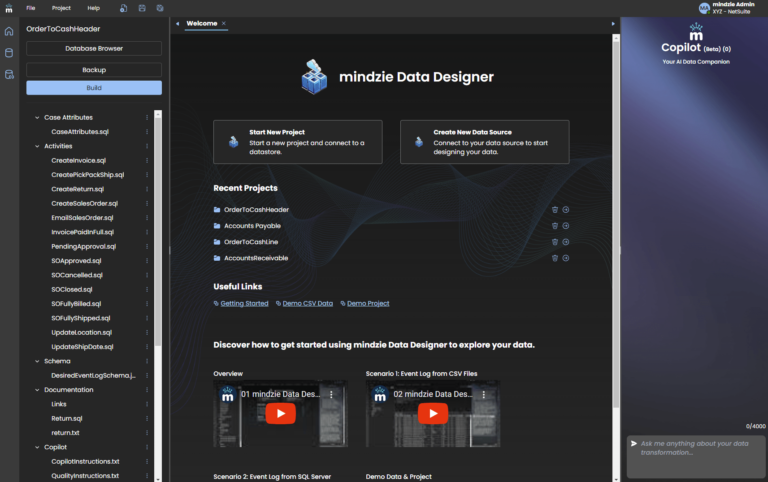The height and width of the screenshot is (482, 768).
Task: Click the trash icon for OrderToCashLine
Action: 555,242
